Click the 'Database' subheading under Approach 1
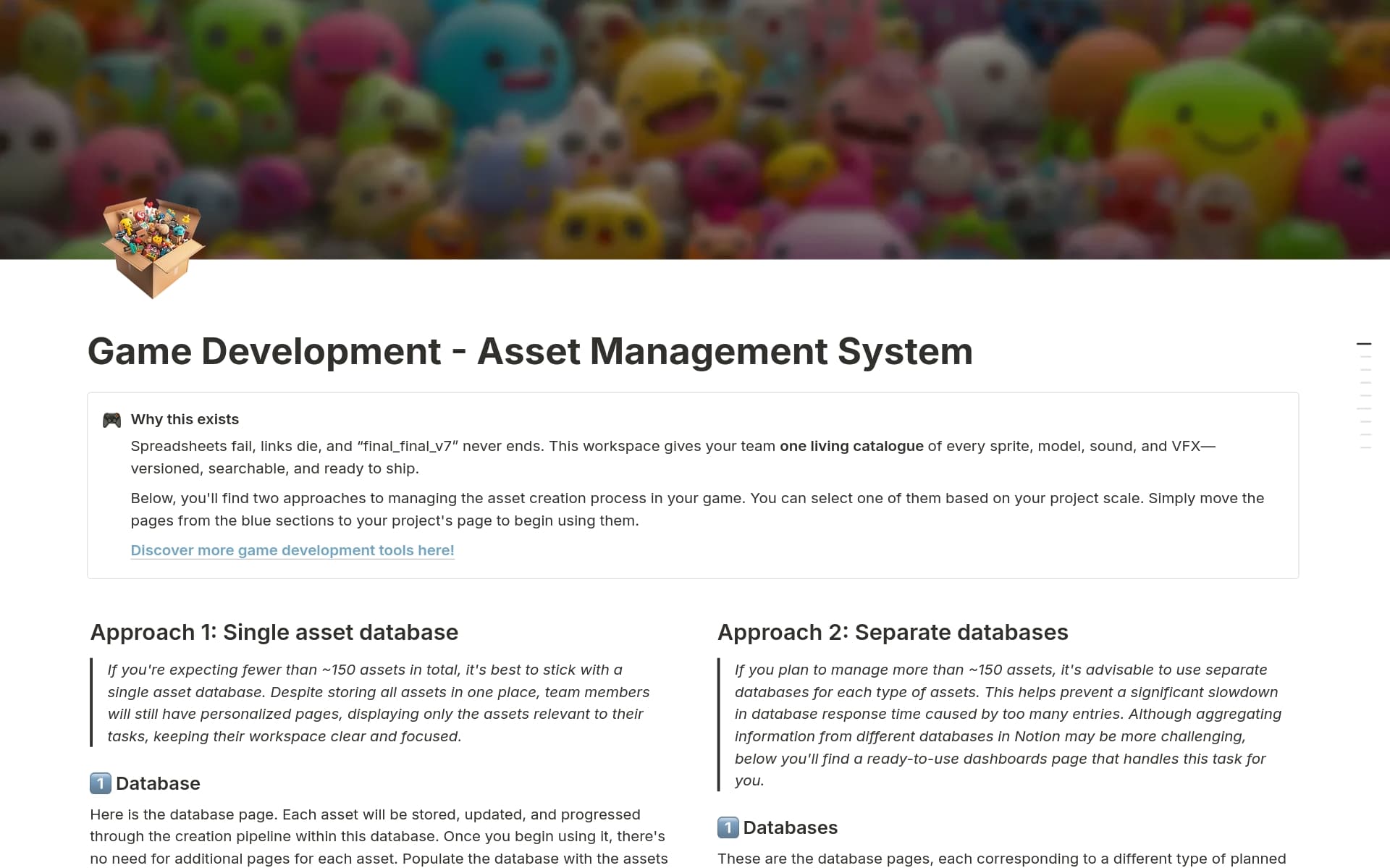Image resolution: width=1390 pixels, height=868 pixels. tap(158, 783)
